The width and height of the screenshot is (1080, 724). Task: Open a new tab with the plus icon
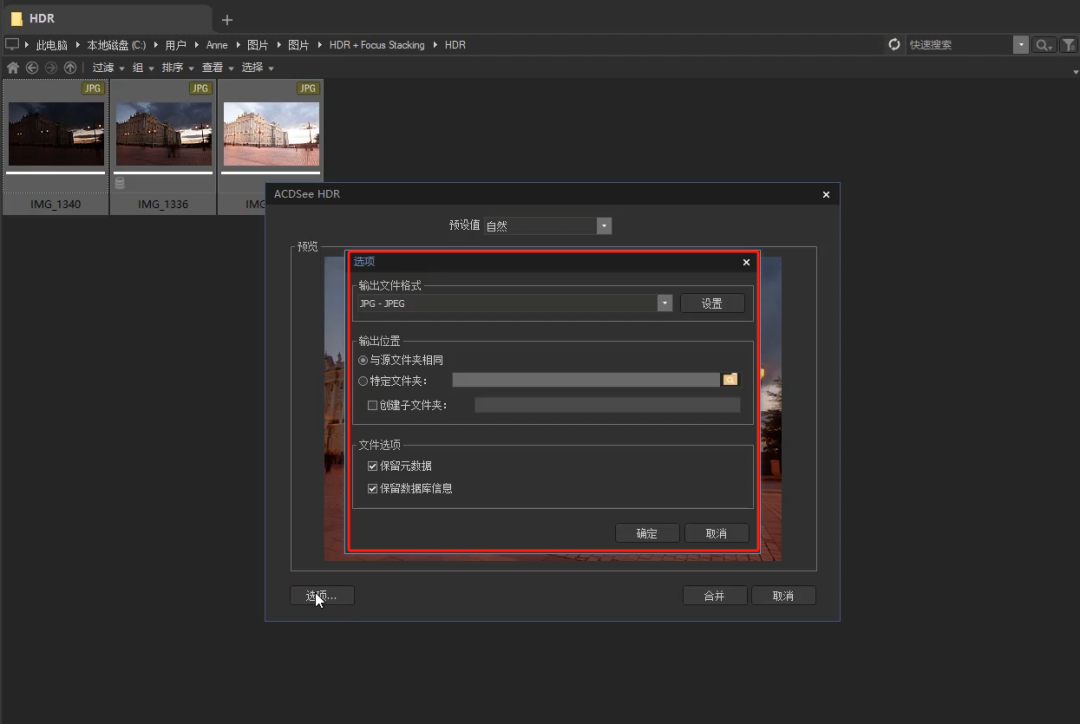[227, 20]
